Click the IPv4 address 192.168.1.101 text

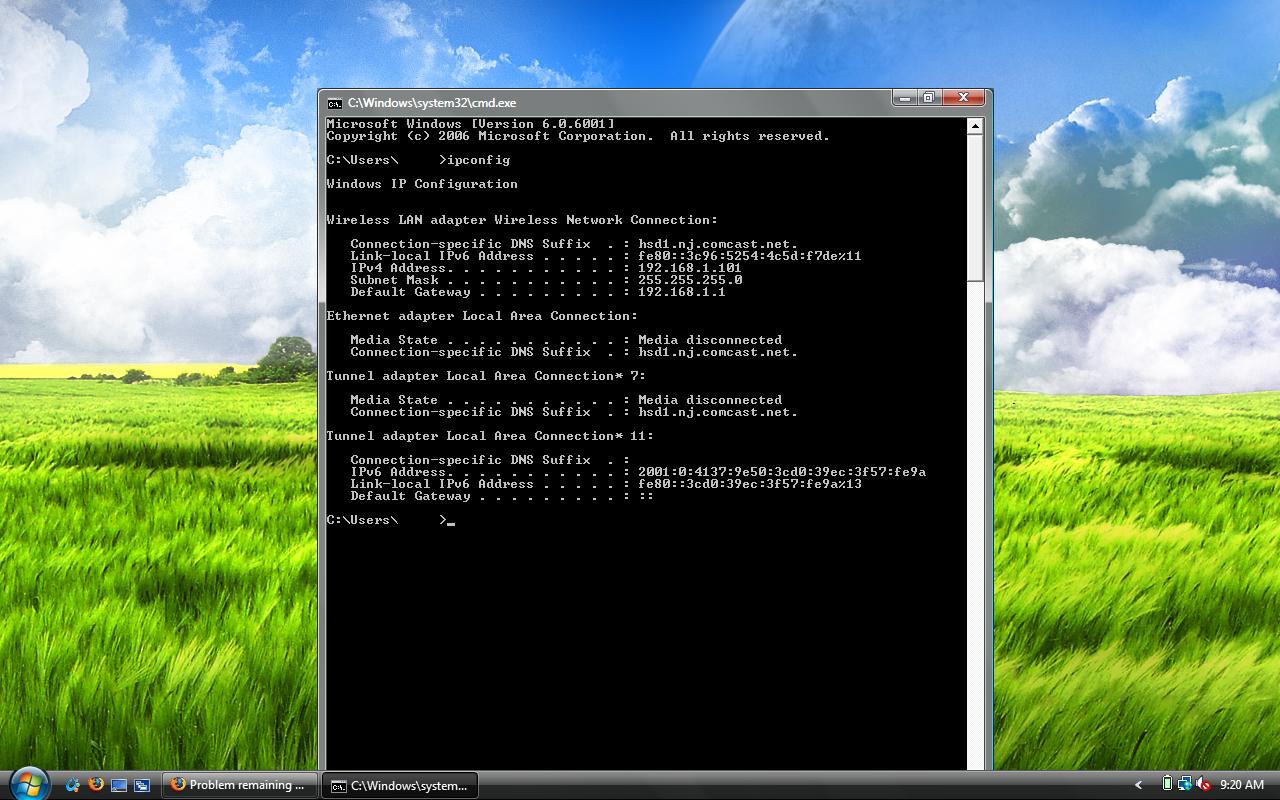(x=690, y=268)
